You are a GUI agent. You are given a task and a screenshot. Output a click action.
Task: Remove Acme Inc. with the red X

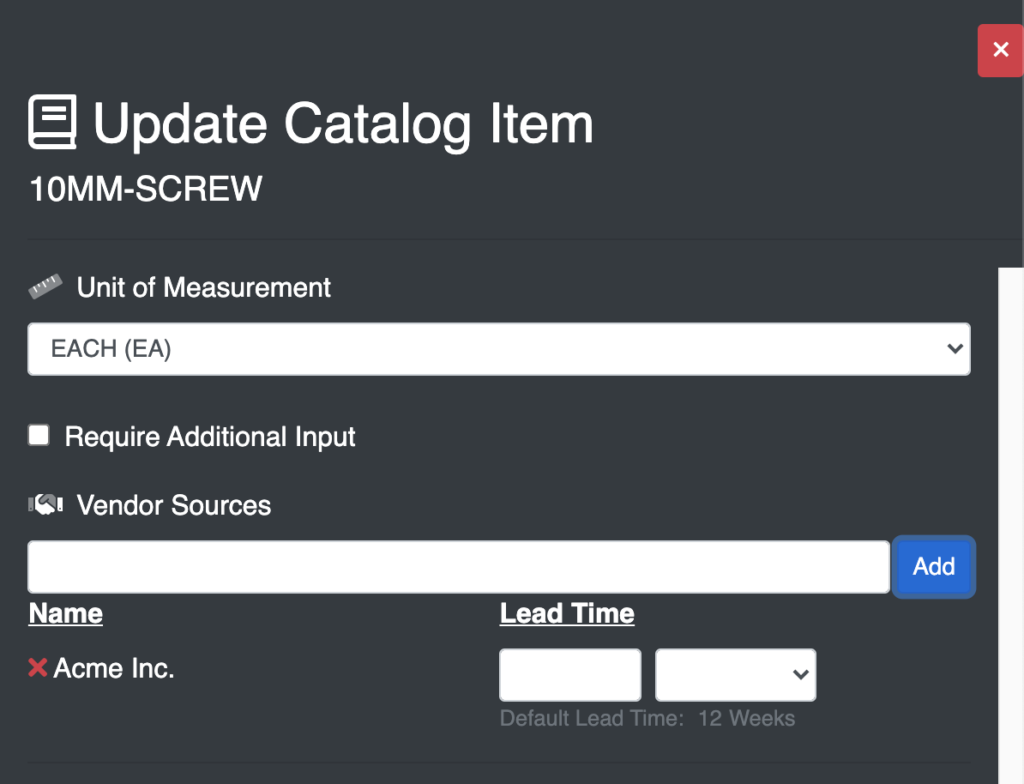click(x=38, y=668)
